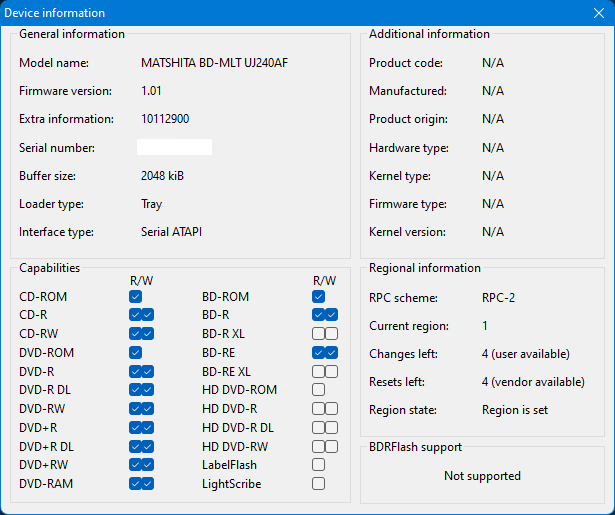Select the interface type value Serial ATAPI
615x515 pixels.
171,232
